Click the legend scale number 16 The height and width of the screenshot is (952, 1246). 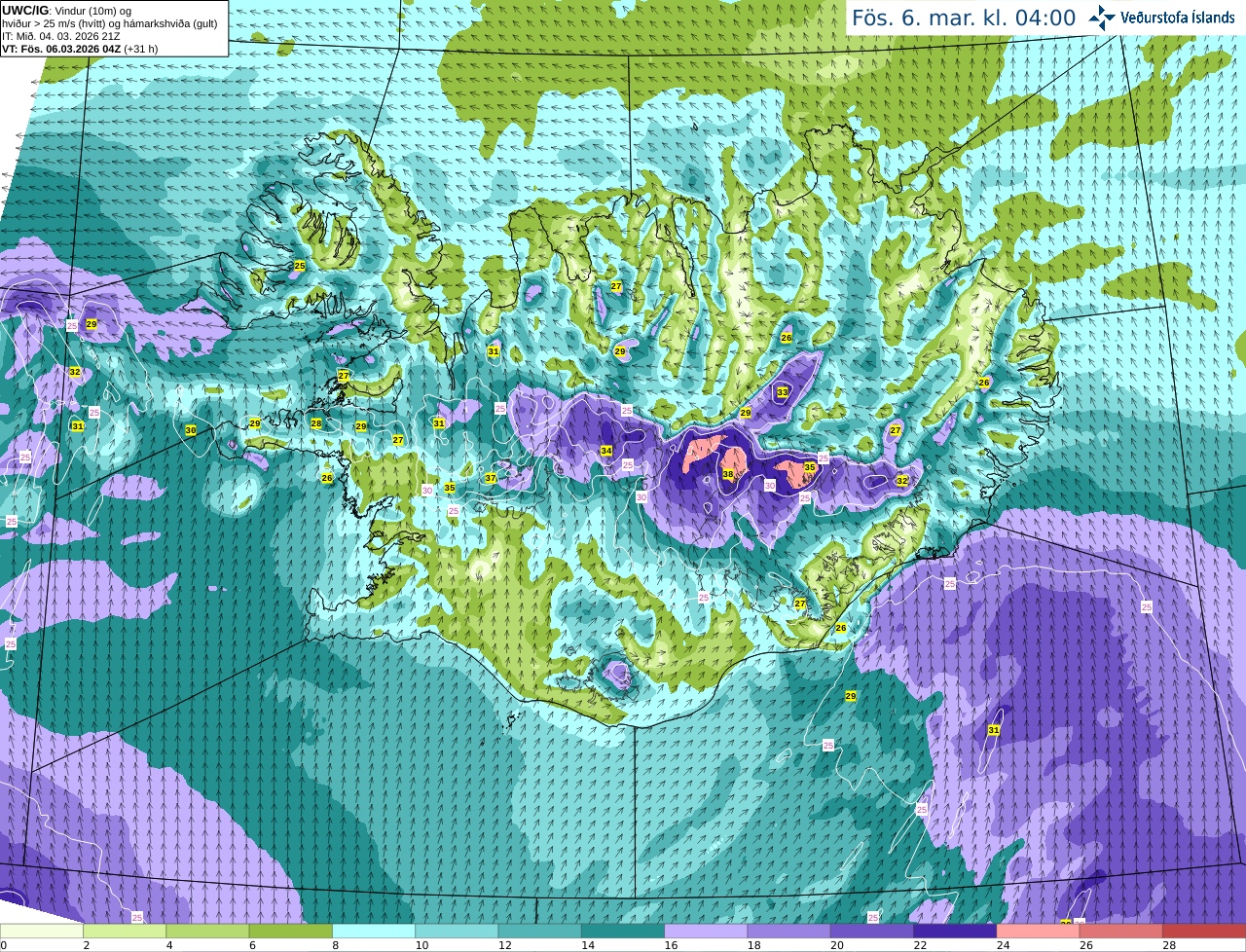pyautogui.click(x=670, y=945)
